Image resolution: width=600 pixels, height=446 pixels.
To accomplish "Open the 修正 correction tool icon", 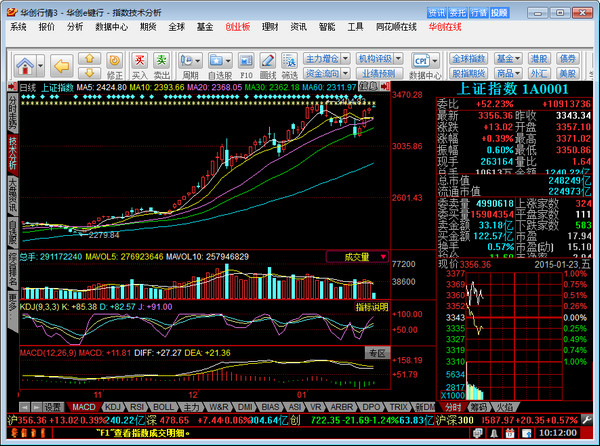I will [114, 65].
